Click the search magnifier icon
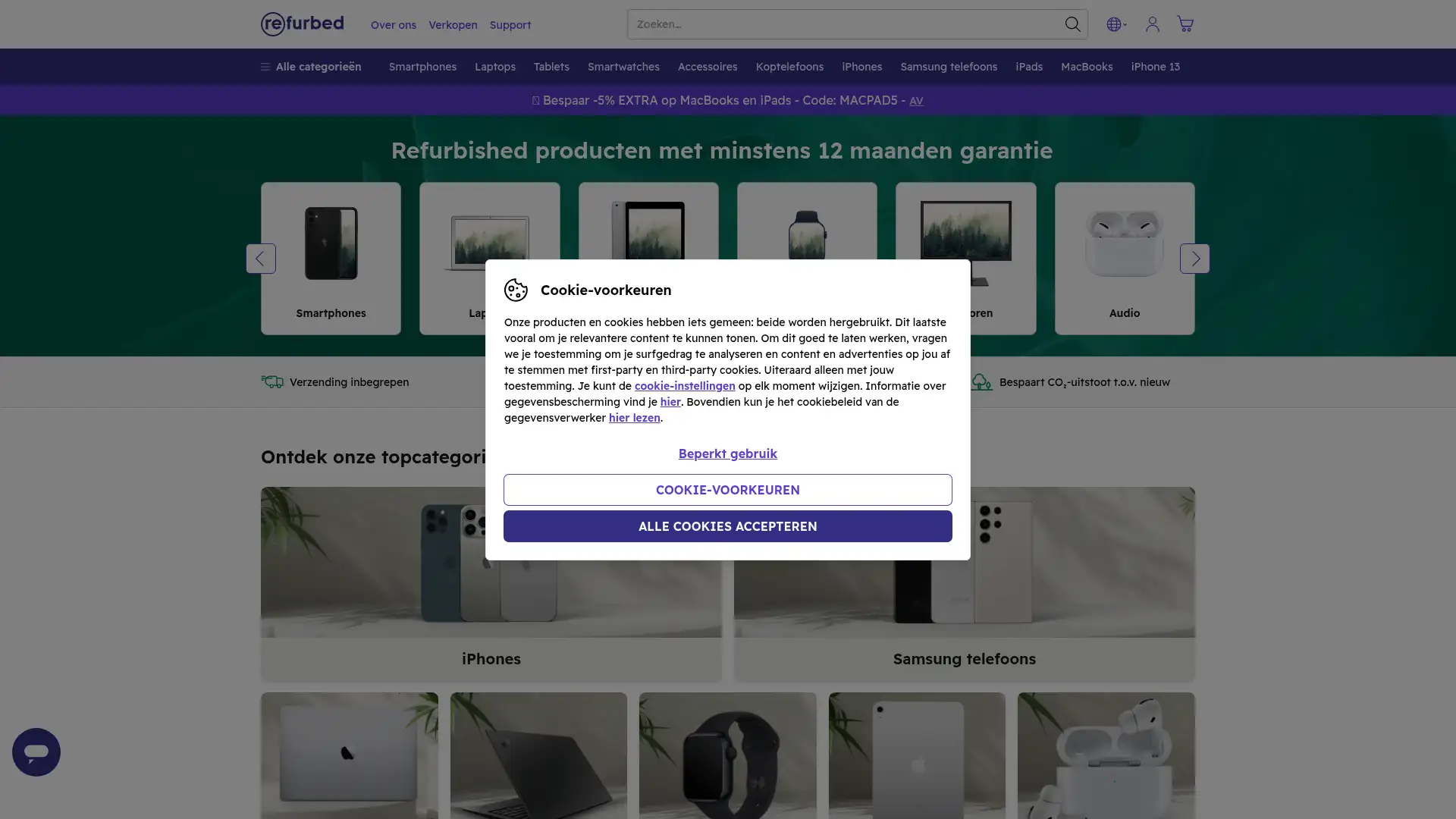The image size is (1456, 819). [1072, 24]
